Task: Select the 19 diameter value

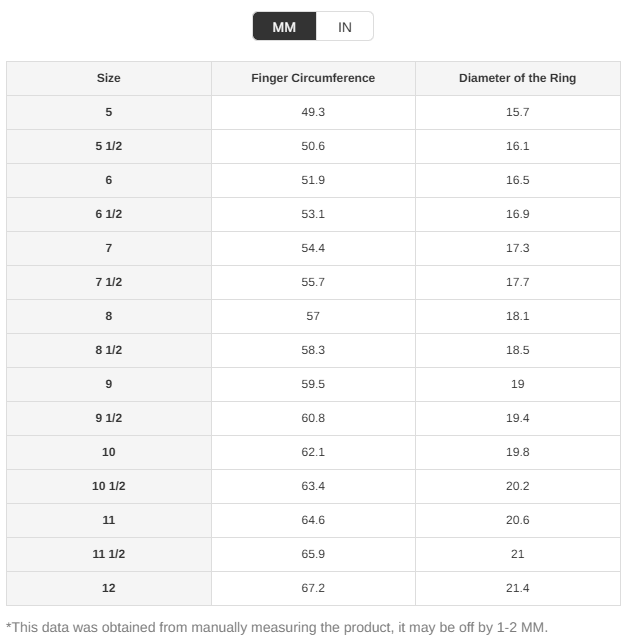Action: tap(517, 384)
